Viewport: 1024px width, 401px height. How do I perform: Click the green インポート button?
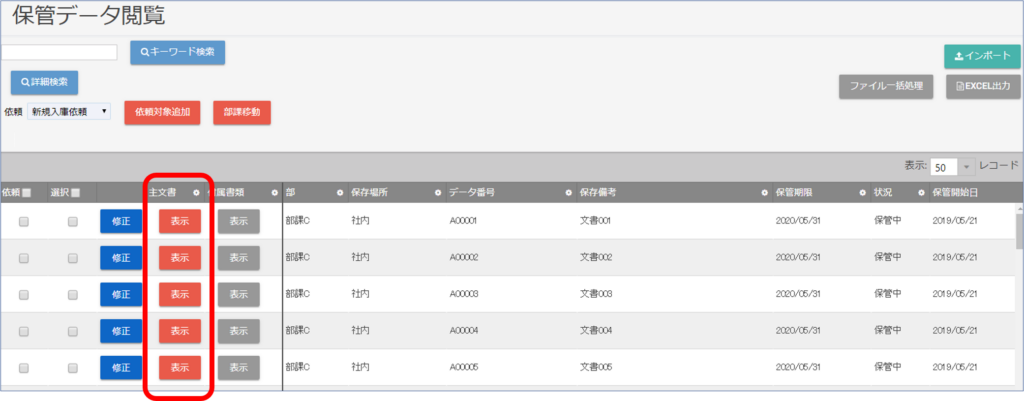coord(981,56)
